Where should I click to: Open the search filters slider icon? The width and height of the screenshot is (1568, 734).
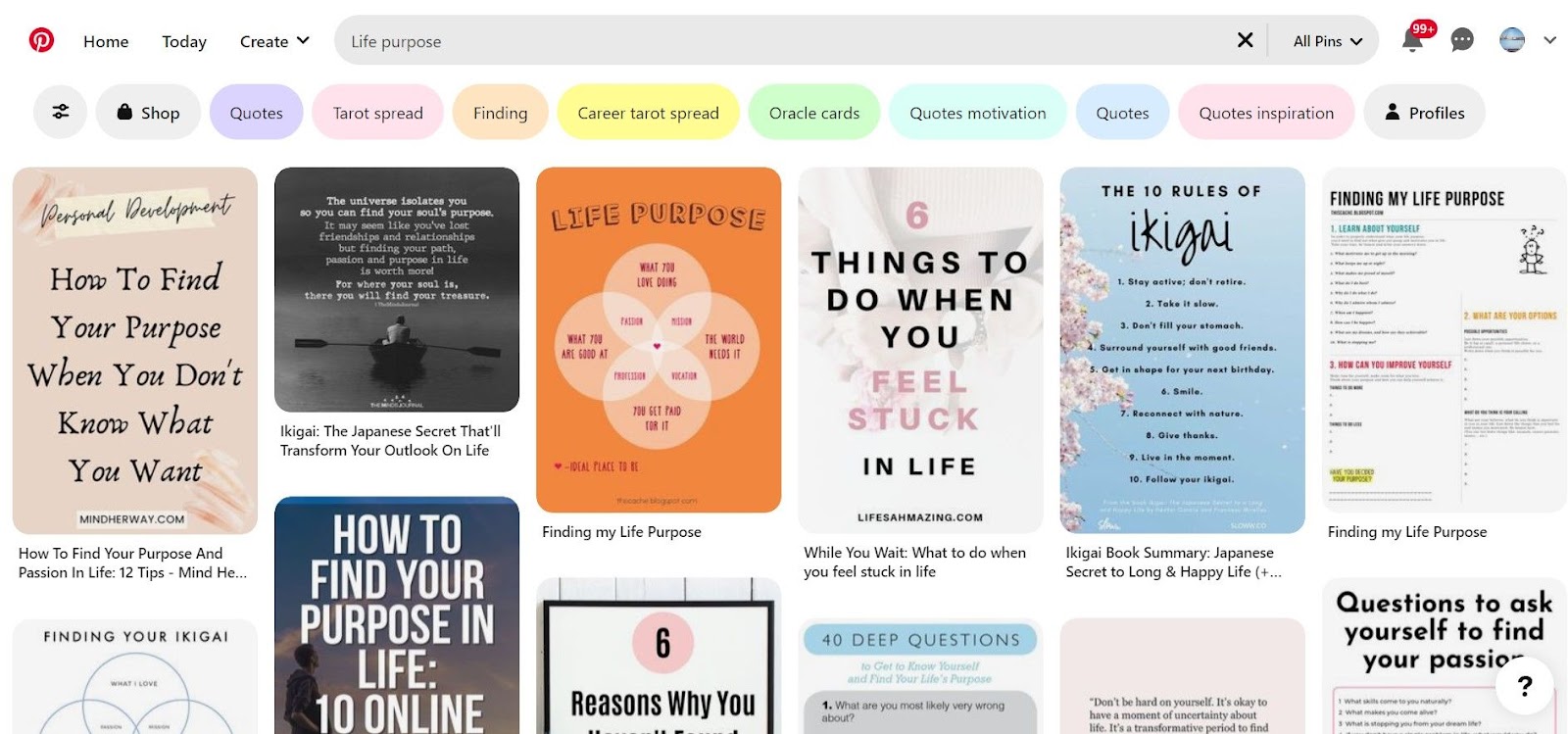pyautogui.click(x=61, y=112)
